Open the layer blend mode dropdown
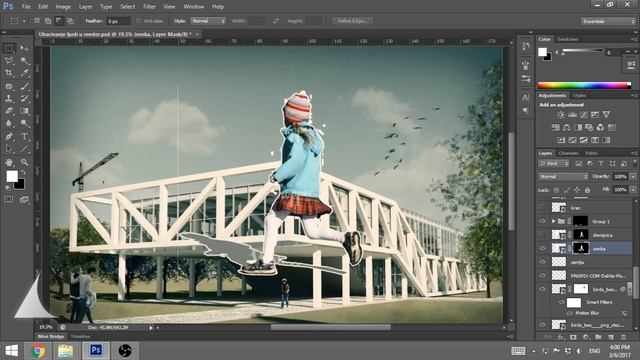This screenshot has height=360, width=640. click(563, 176)
